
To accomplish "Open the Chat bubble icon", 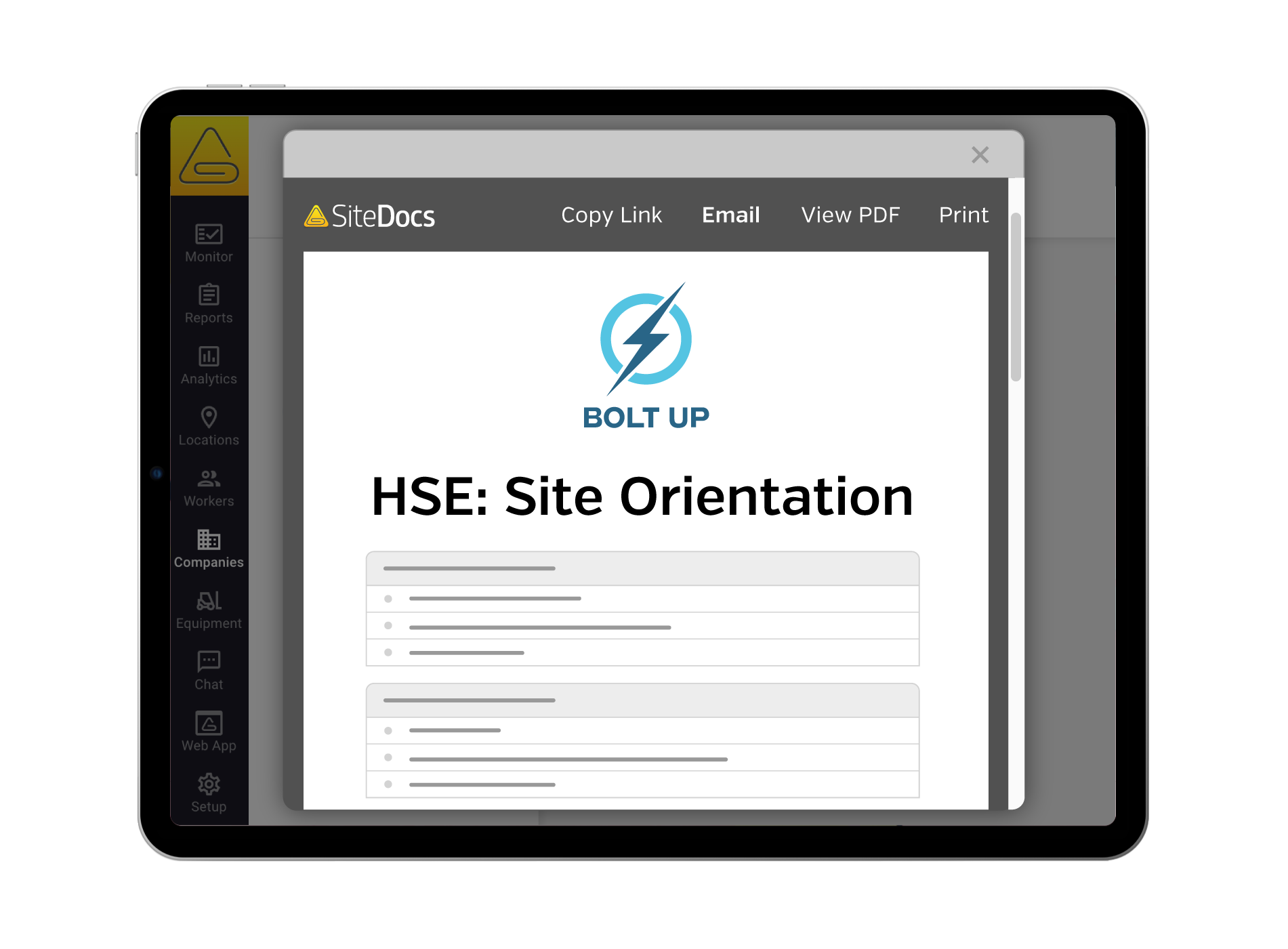I will coord(209,662).
